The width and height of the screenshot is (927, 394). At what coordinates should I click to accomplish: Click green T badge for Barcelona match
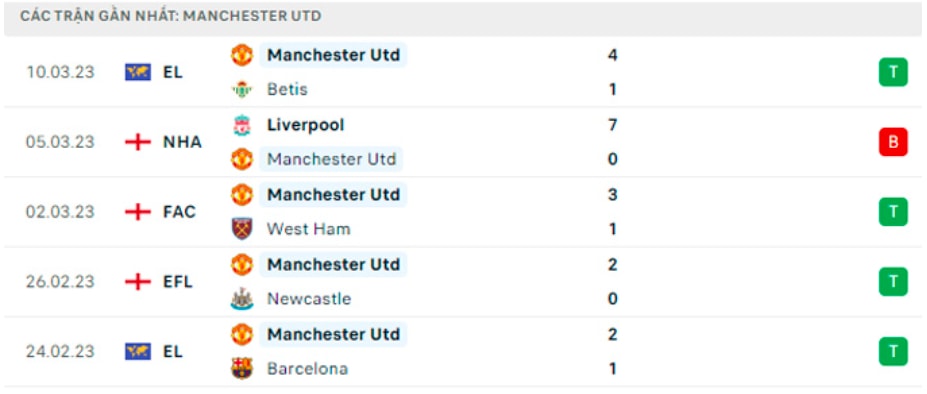coord(893,351)
